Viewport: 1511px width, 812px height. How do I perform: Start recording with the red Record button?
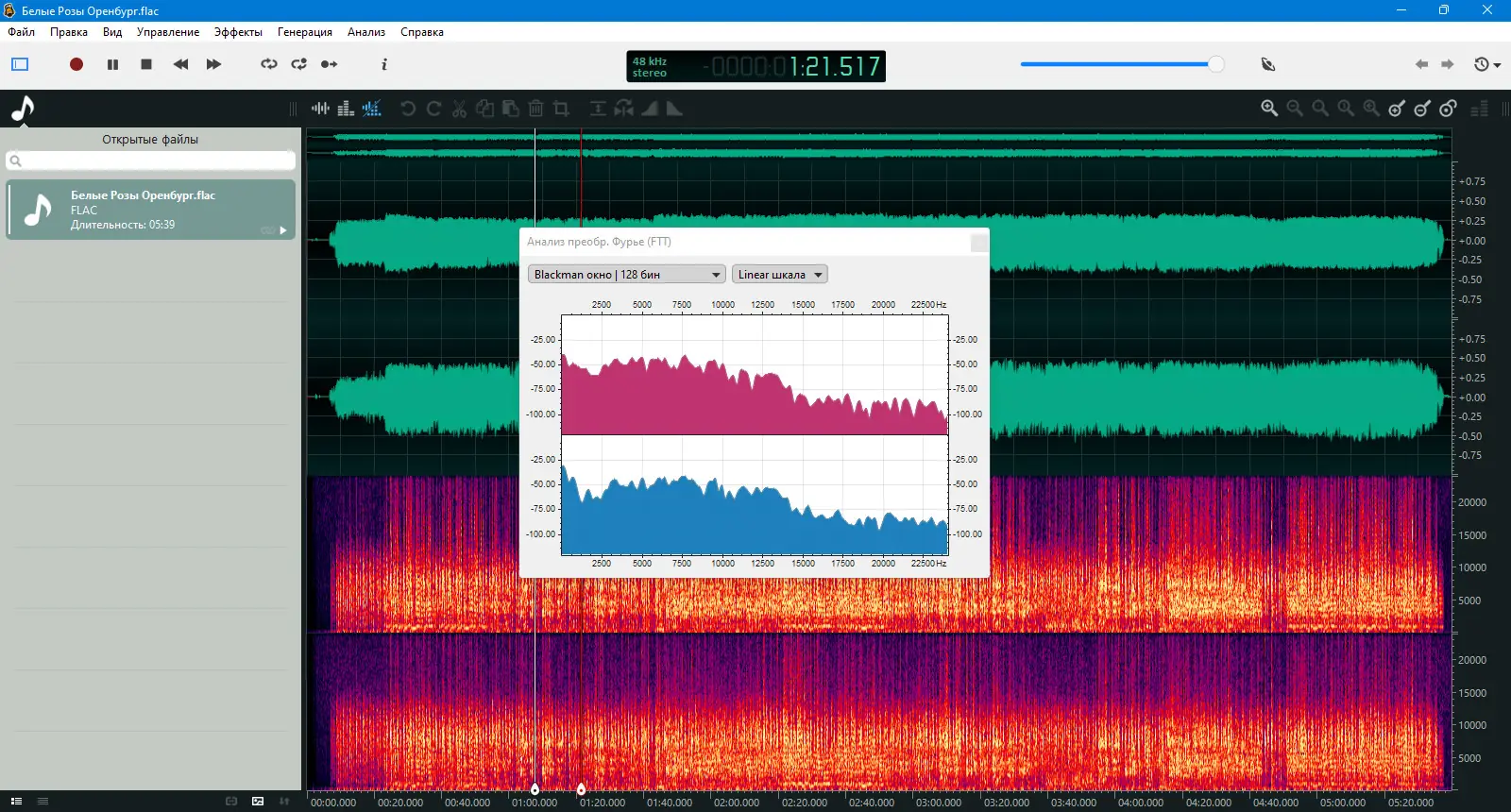pos(76,64)
